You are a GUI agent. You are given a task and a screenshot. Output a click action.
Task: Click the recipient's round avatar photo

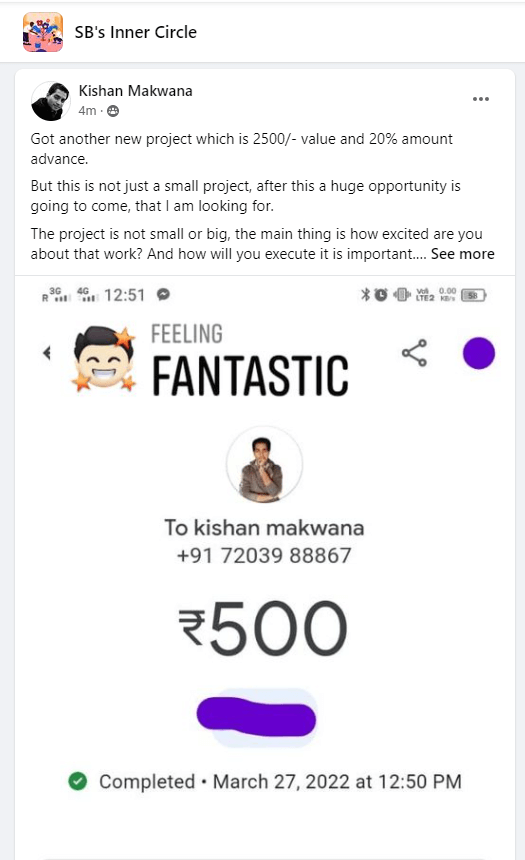pos(264,465)
